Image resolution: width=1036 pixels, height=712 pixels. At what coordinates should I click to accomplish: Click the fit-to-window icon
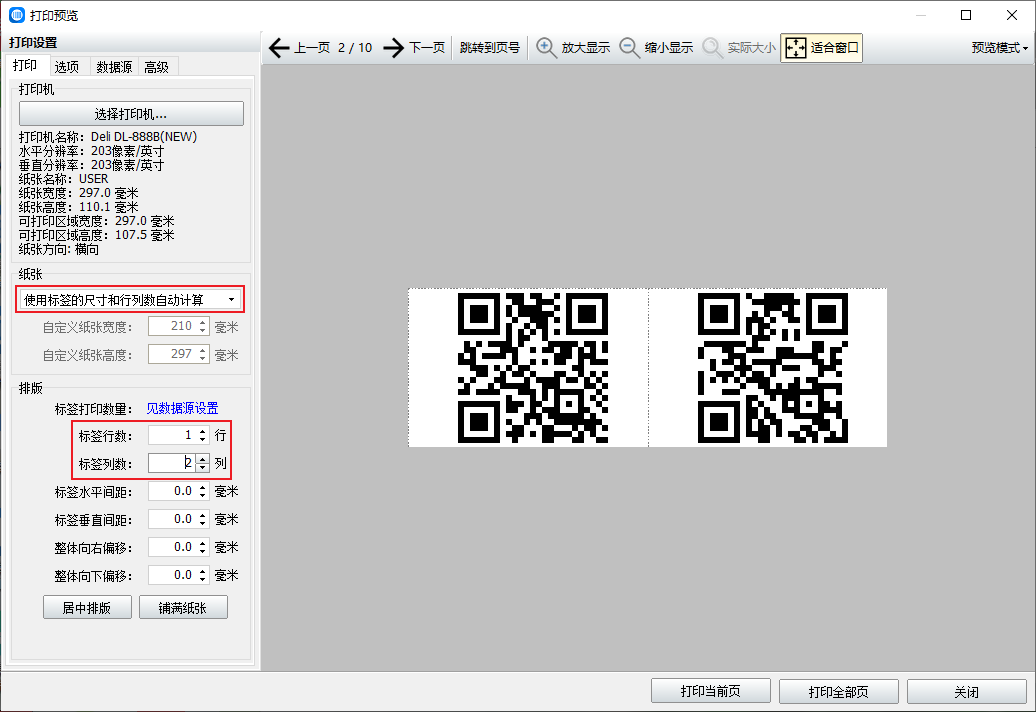click(x=796, y=48)
